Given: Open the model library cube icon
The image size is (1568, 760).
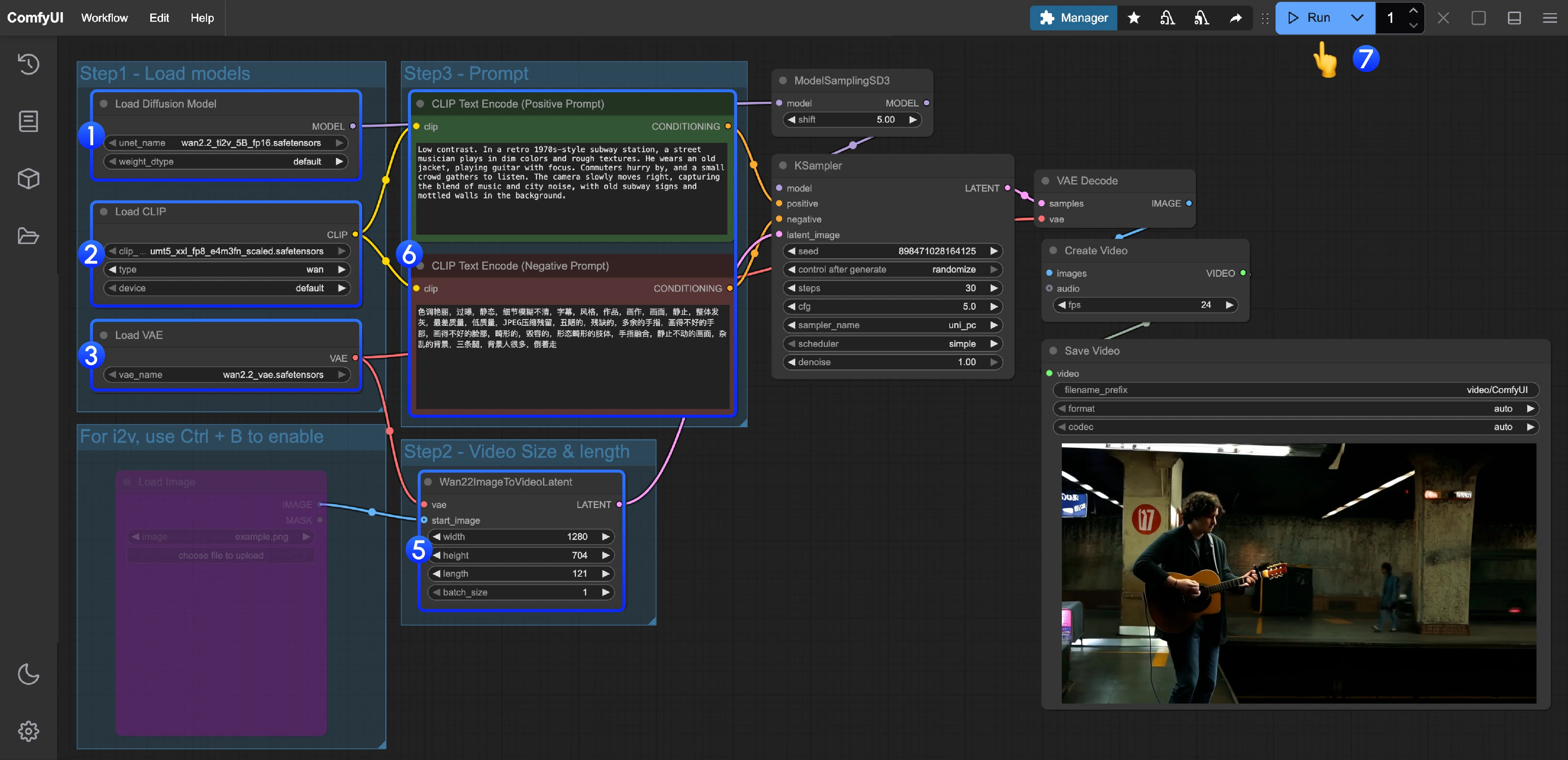Looking at the screenshot, I should pyautogui.click(x=28, y=178).
